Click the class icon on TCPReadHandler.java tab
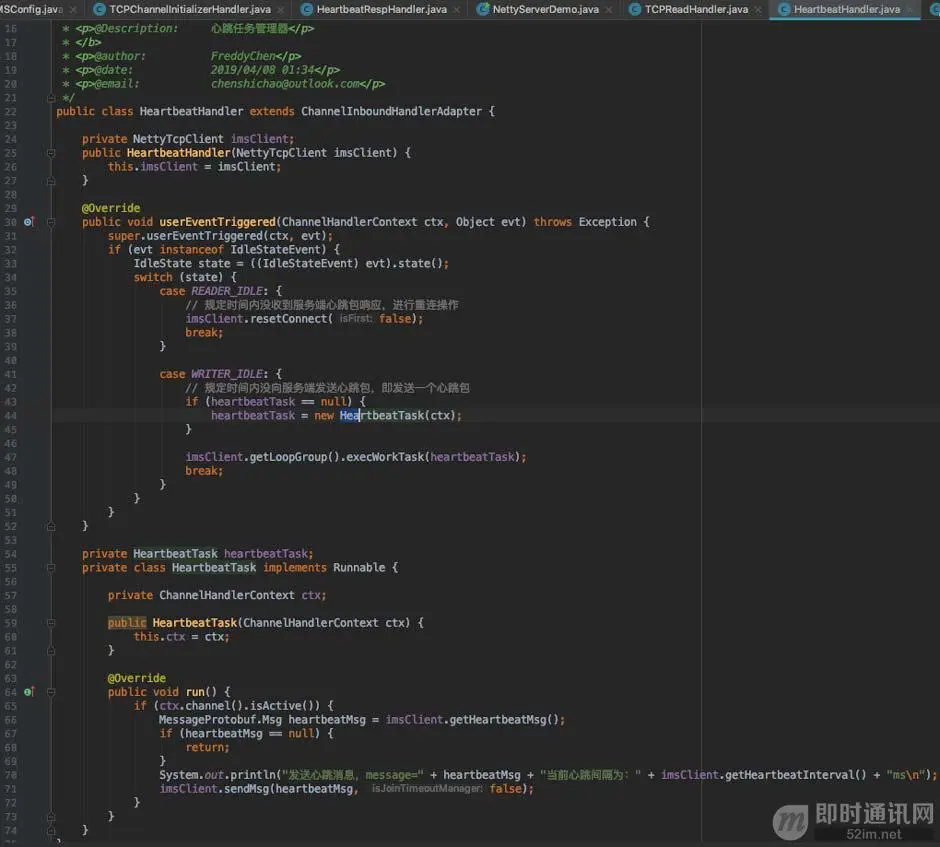This screenshot has width=940, height=847. click(x=634, y=9)
